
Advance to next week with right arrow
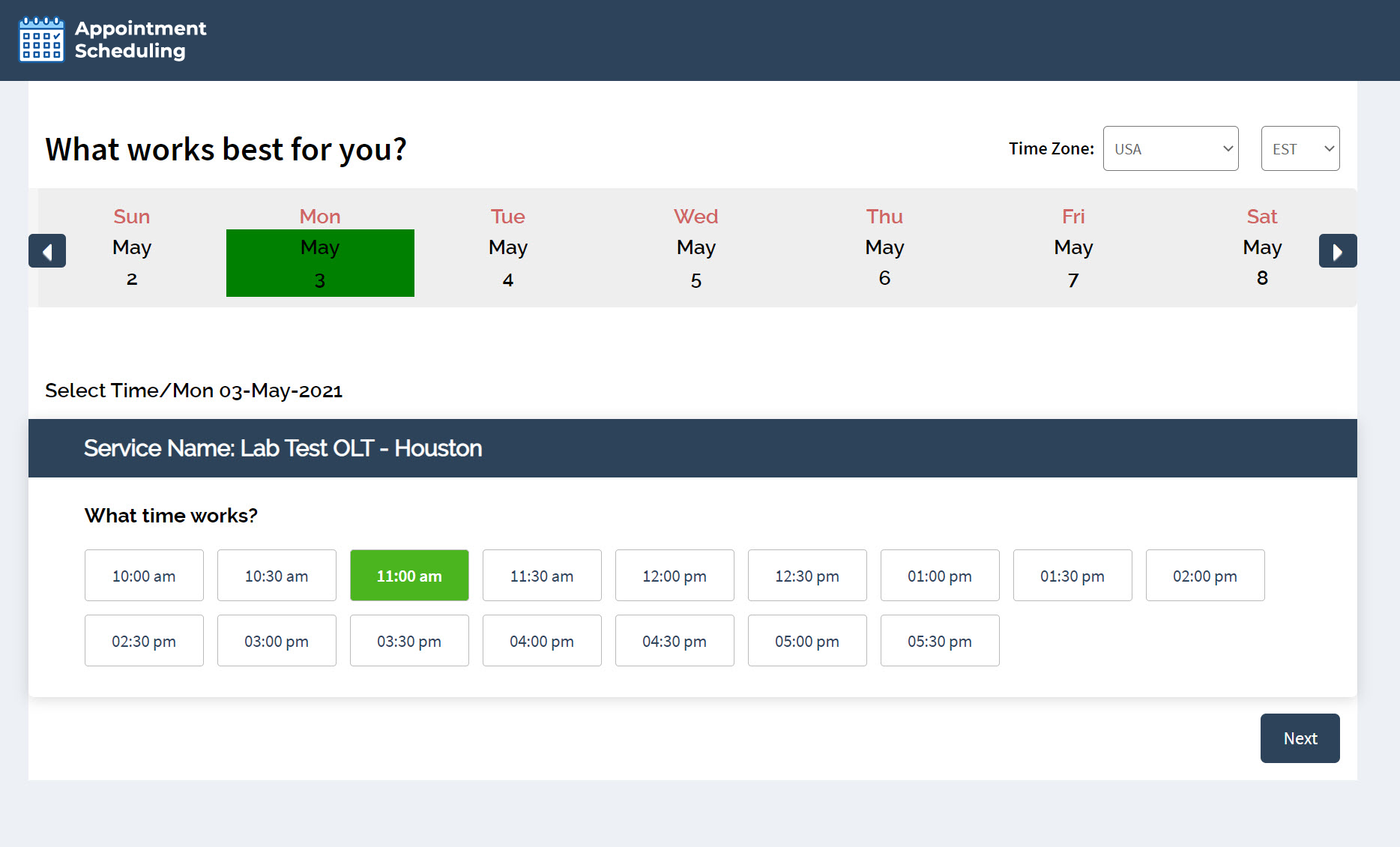1337,251
